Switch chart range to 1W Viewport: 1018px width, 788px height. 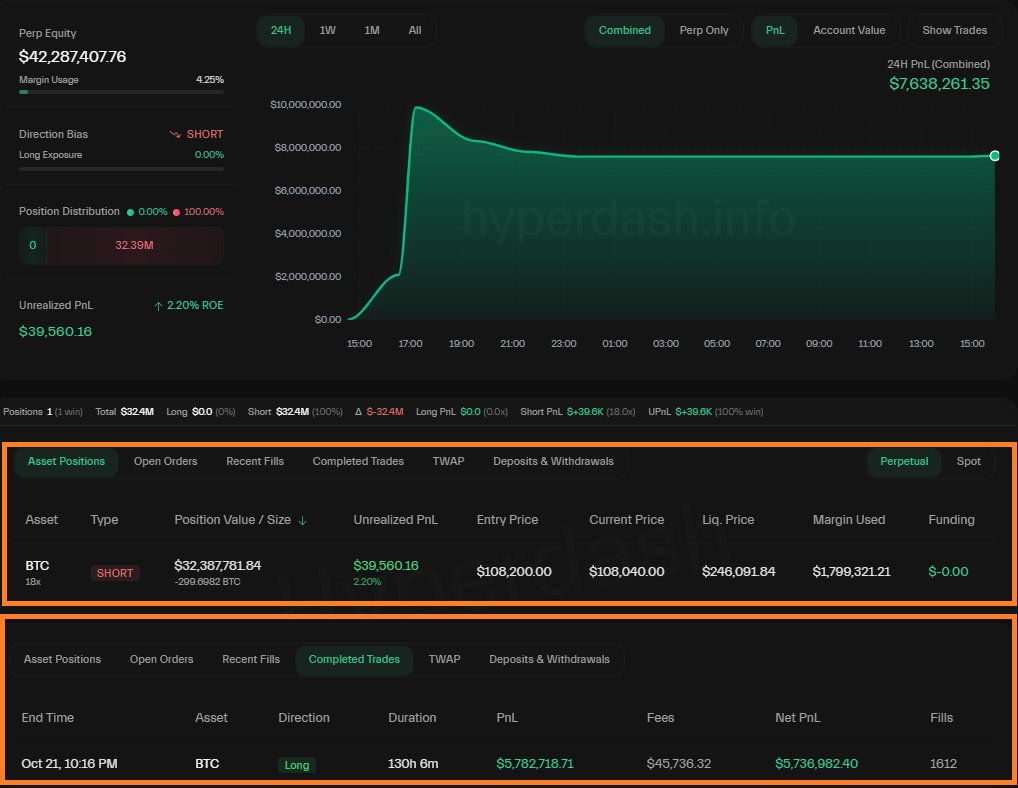point(327,31)
